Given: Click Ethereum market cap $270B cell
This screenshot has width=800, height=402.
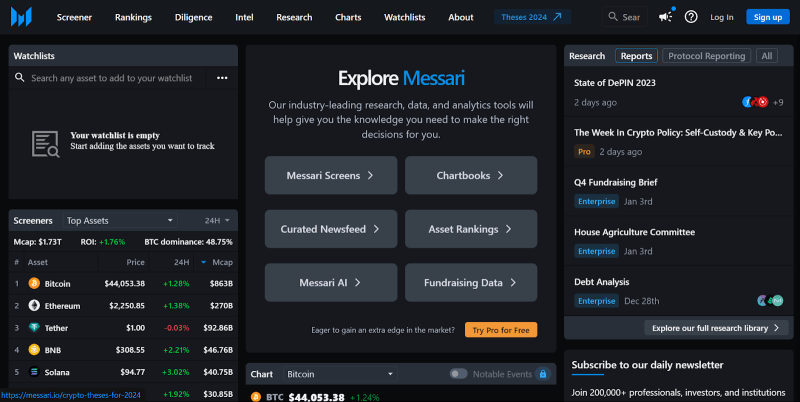Looking at the screenshot, I should (221, 306).
